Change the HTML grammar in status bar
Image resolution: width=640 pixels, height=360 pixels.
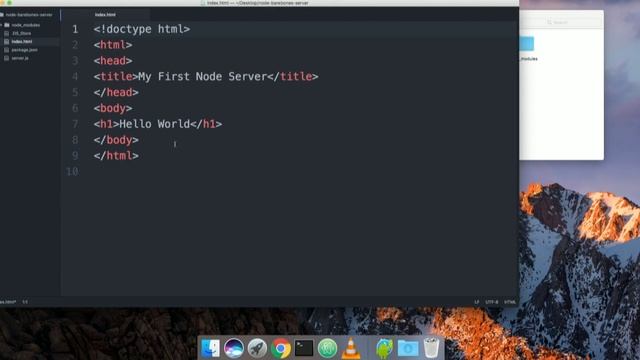(x=510, y=302)
